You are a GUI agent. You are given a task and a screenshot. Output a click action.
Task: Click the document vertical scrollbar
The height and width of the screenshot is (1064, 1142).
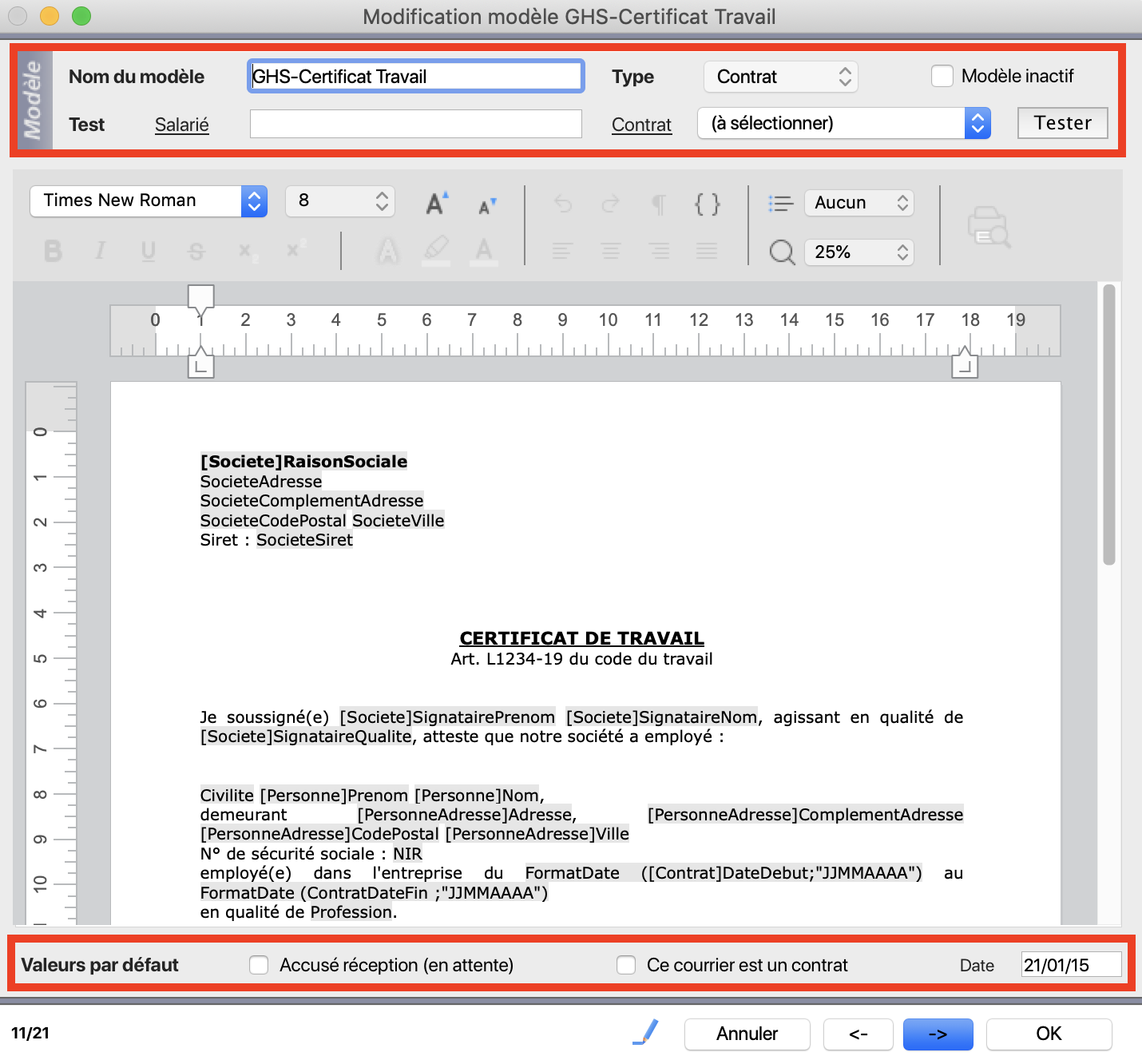pos(1108,425)
